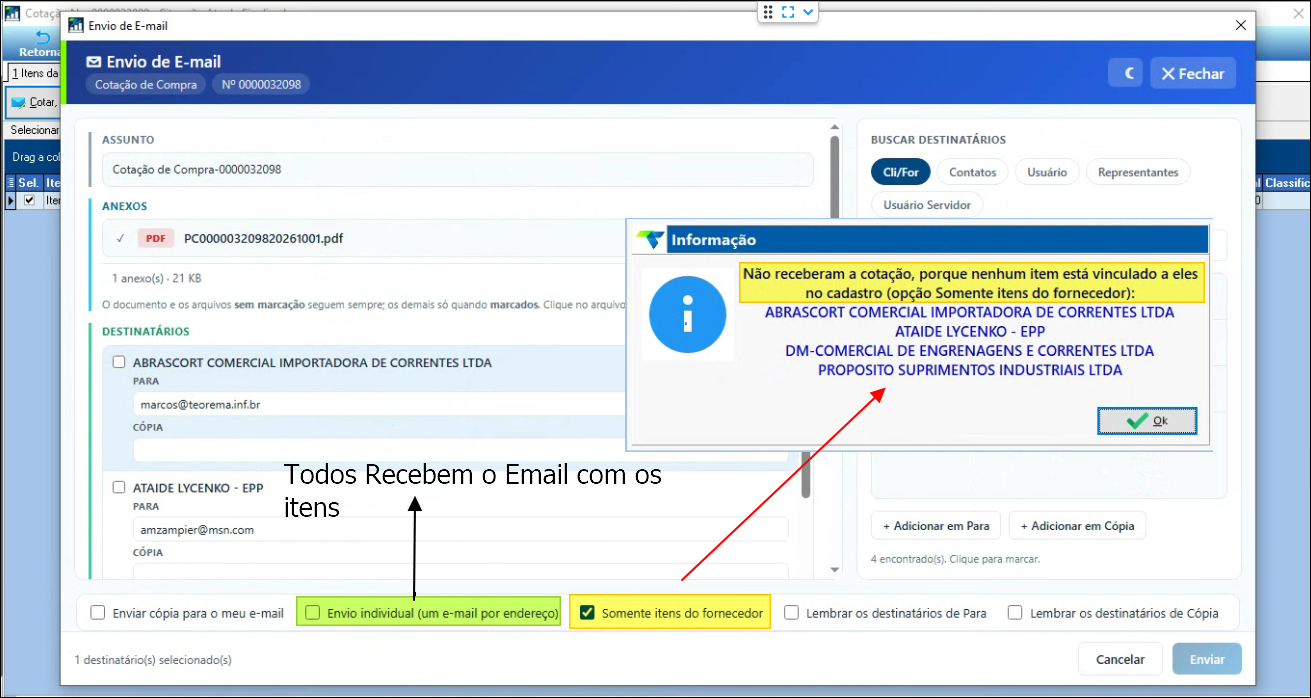Click the scroll-down arrow of the left panel
The image size is (1311, 698).
point(835,570)
